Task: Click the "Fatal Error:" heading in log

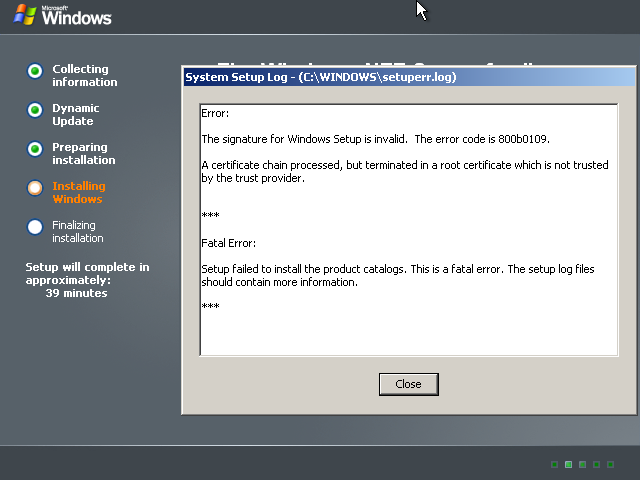Action: tap(229, 243)
